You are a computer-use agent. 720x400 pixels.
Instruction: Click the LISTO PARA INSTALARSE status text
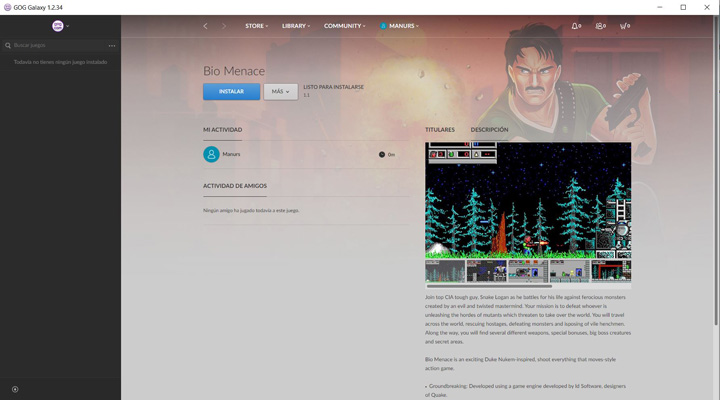pos(333,87)
